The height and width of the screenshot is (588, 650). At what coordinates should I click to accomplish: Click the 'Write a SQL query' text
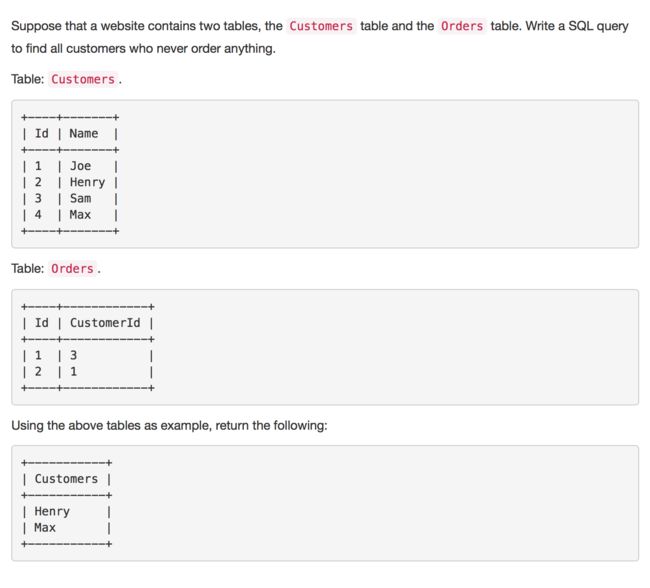(x=577, y=26)
